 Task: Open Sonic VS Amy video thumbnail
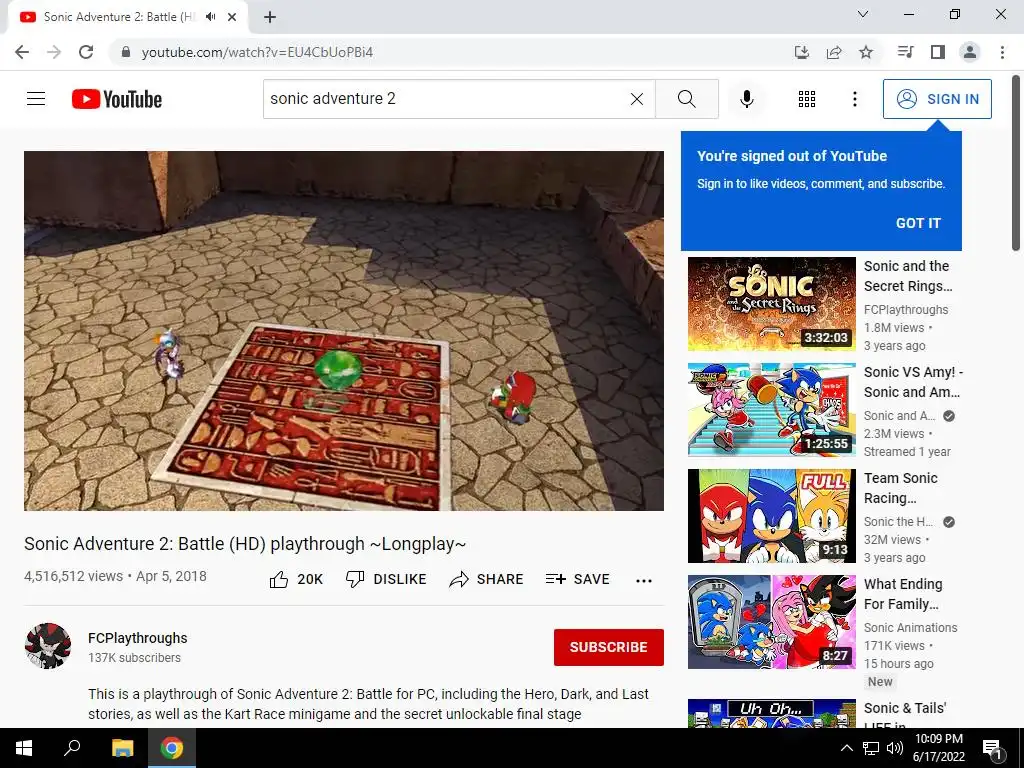coord(771,409)
